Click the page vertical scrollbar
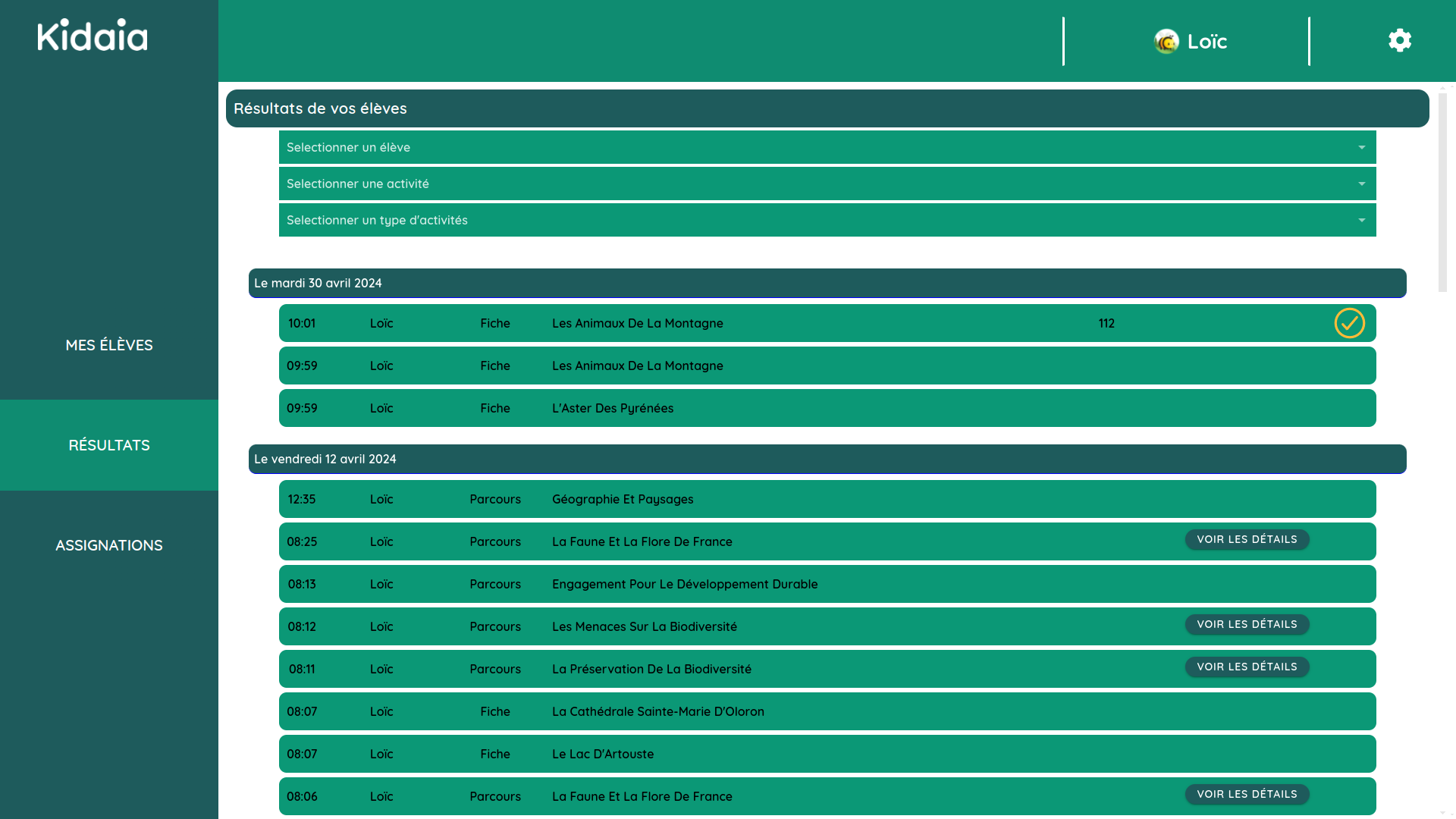1456x819 pixels. 1442,193
